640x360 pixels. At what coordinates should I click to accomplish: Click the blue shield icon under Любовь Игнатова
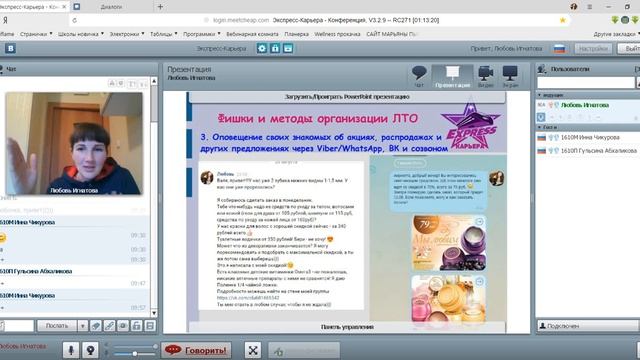tap(541, 117)
